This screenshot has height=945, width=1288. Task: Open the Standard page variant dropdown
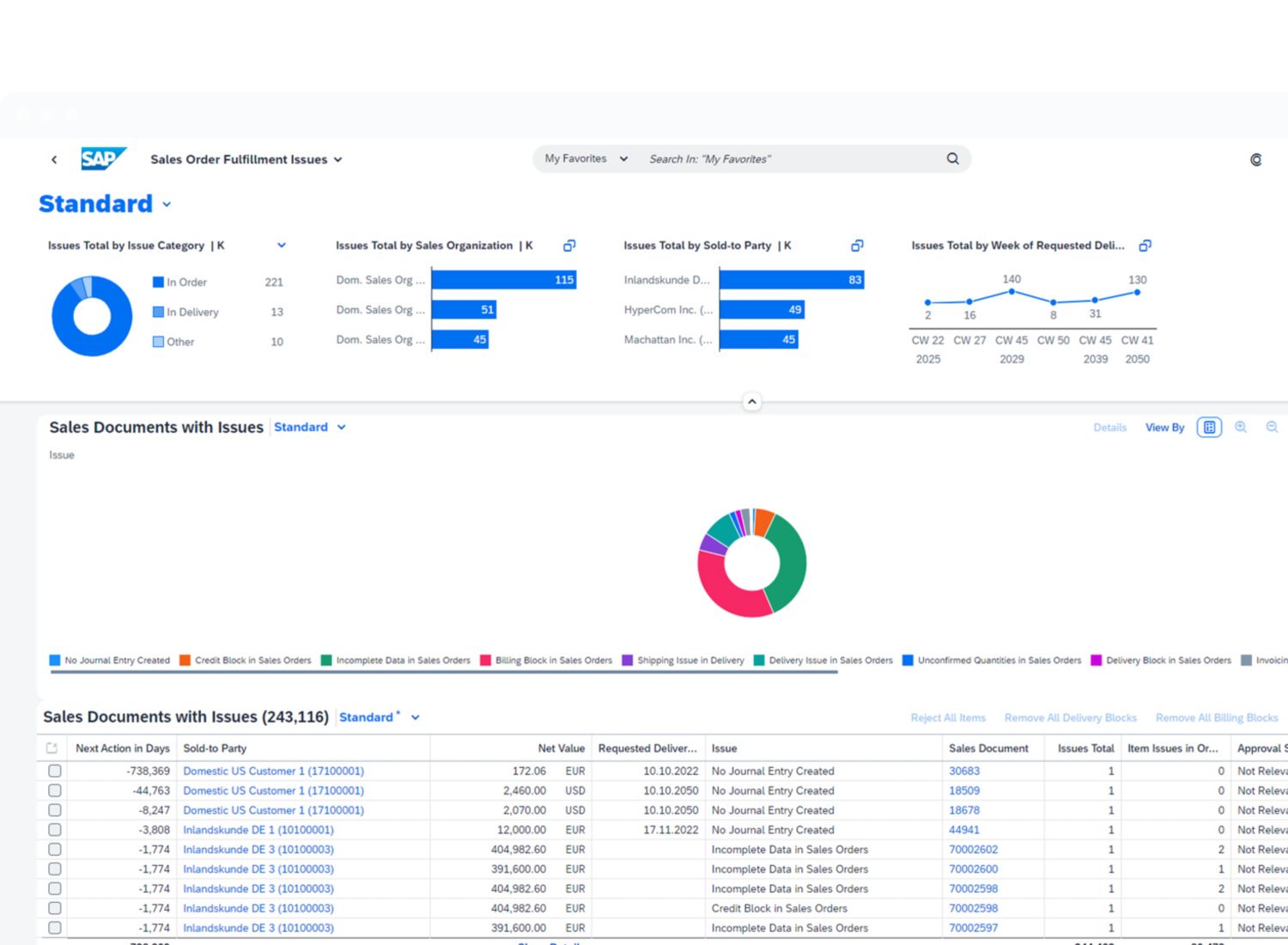coord(167,204)
